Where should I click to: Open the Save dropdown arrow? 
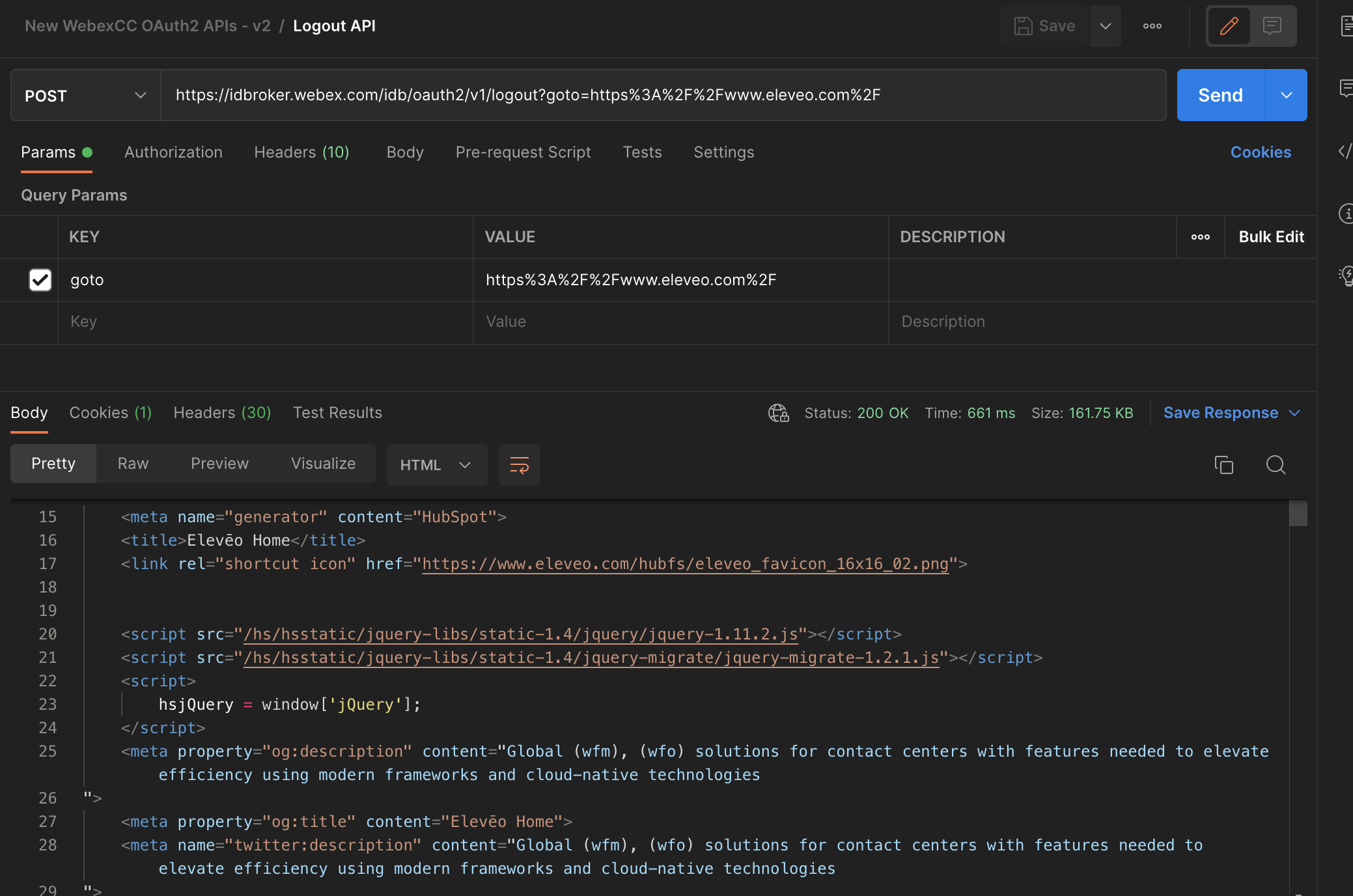coord(1105,26)
